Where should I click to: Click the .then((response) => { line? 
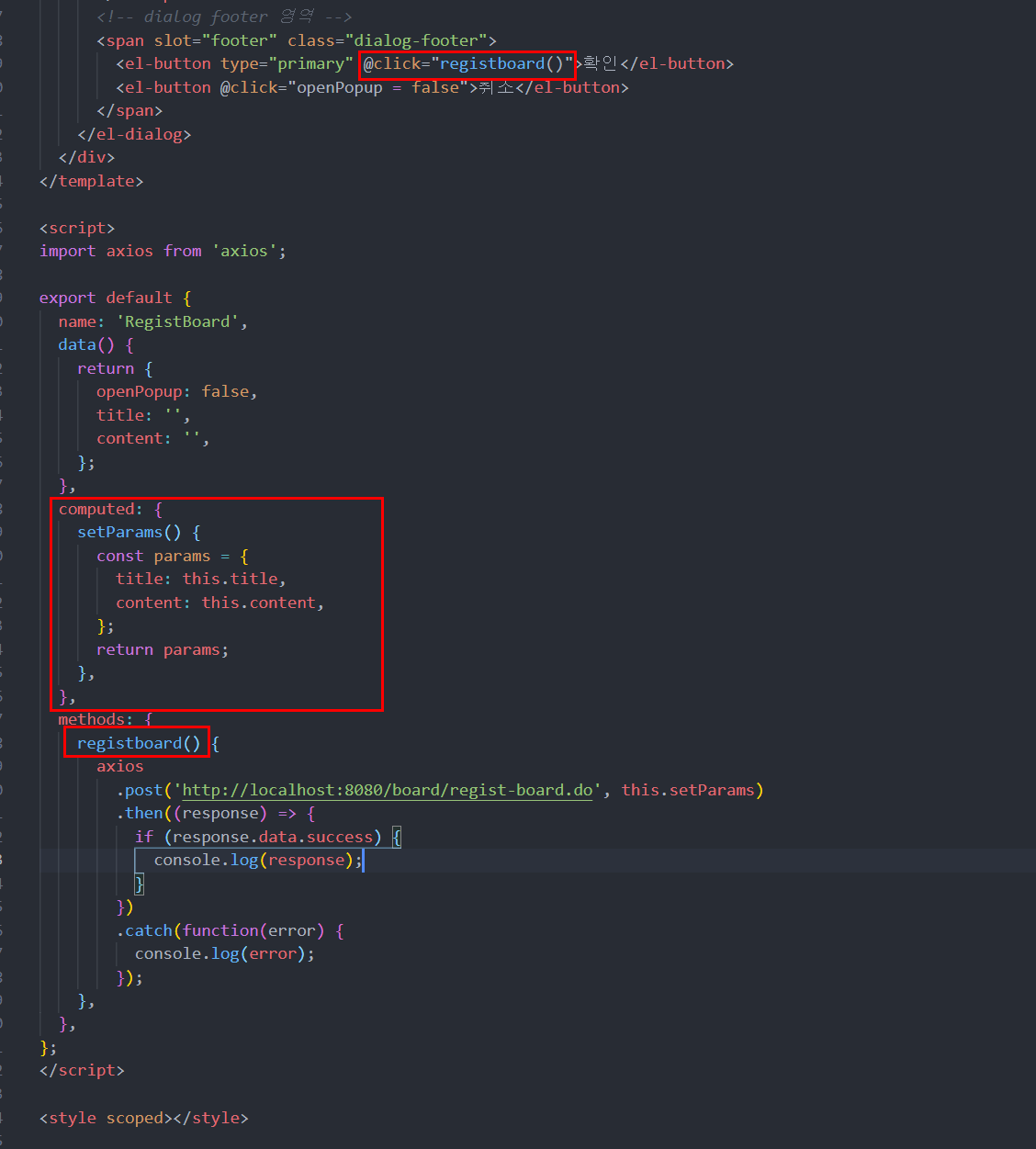pos(216,813)
